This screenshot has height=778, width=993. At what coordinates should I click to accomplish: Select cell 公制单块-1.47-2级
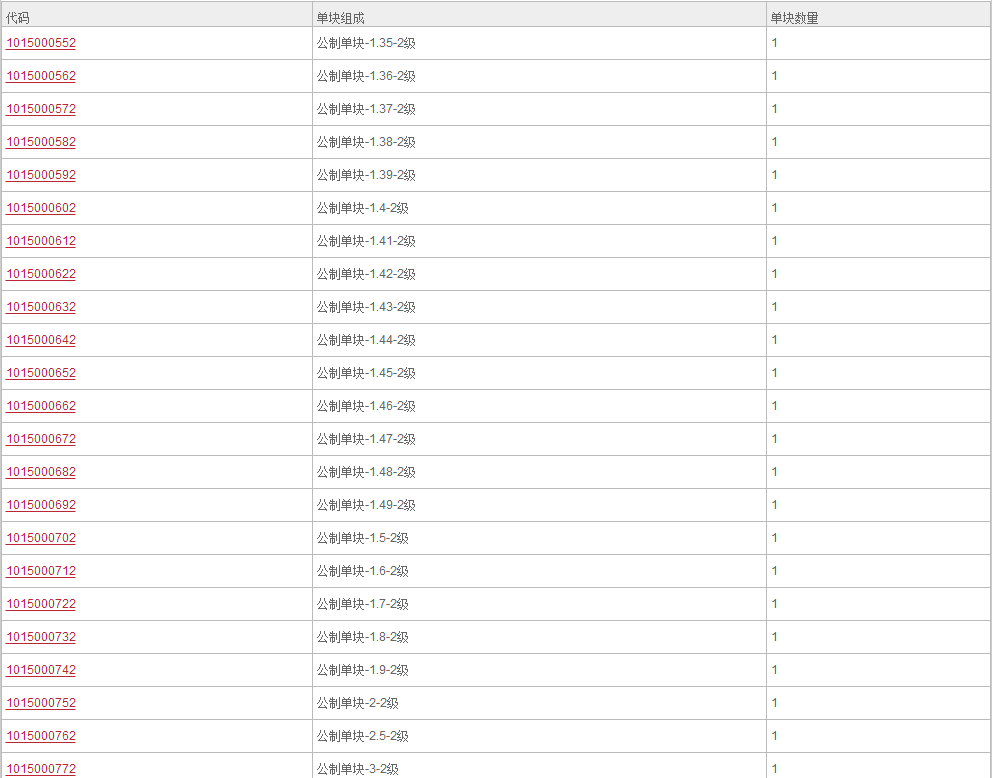pyautogui.click(x=539, y=439)
